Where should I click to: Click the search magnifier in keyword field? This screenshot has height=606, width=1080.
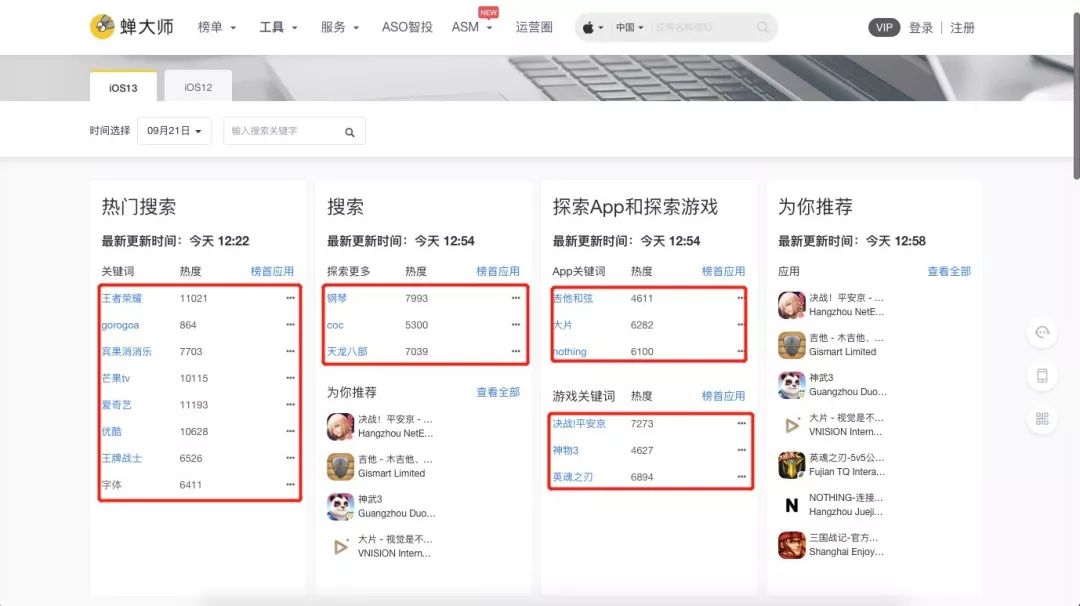[350, 132]
